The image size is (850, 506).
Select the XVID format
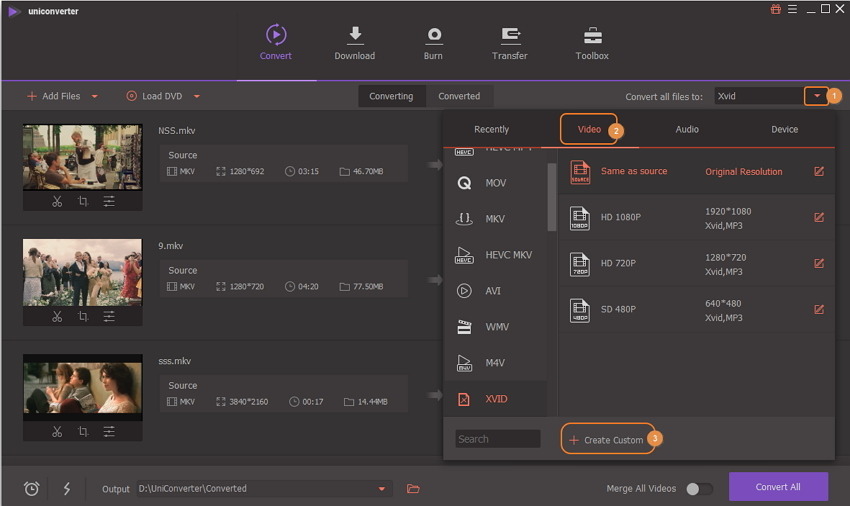click(x=495, y=399)
